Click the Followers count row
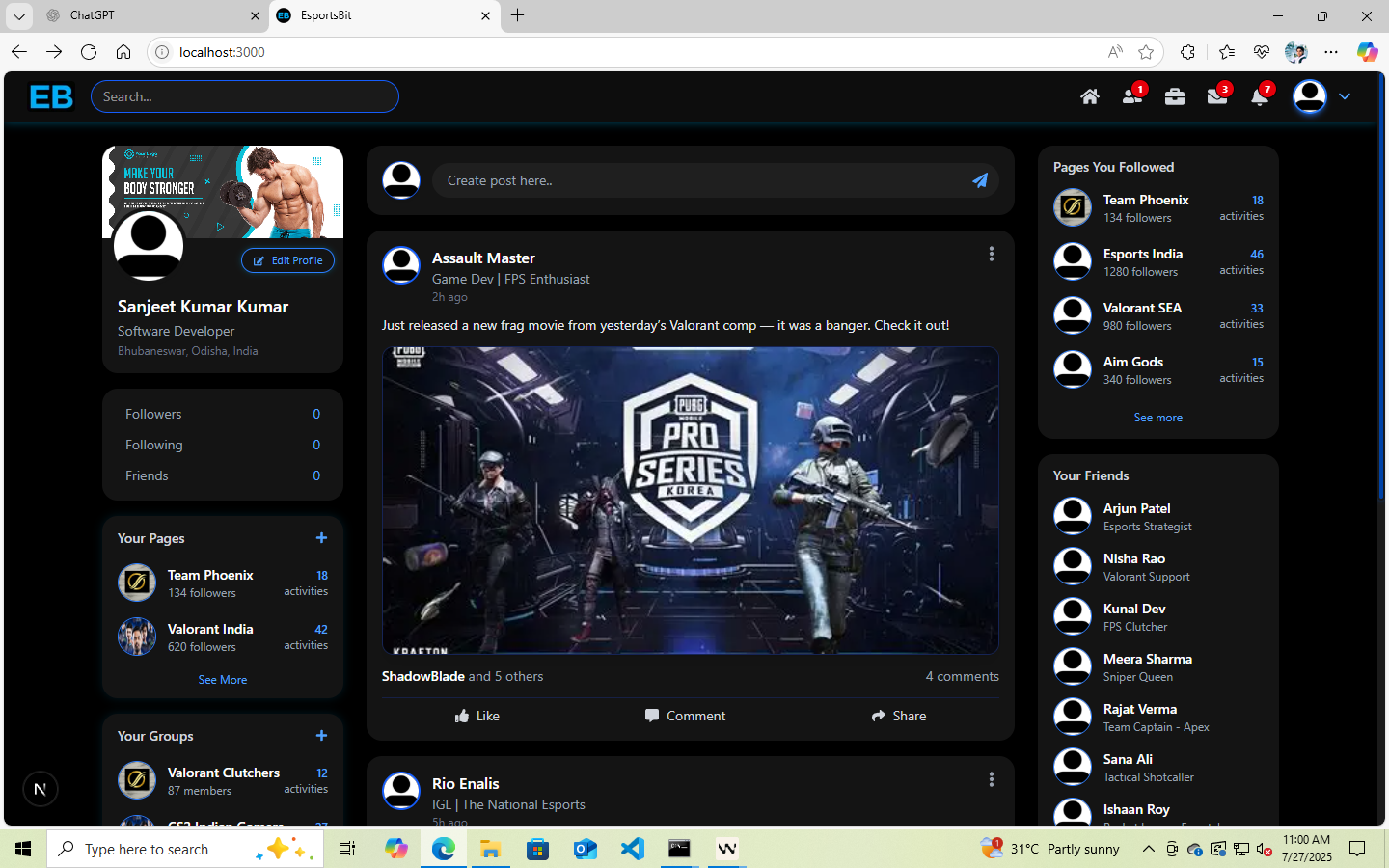This screenshot has height=868, width=1389. point(223,414)
